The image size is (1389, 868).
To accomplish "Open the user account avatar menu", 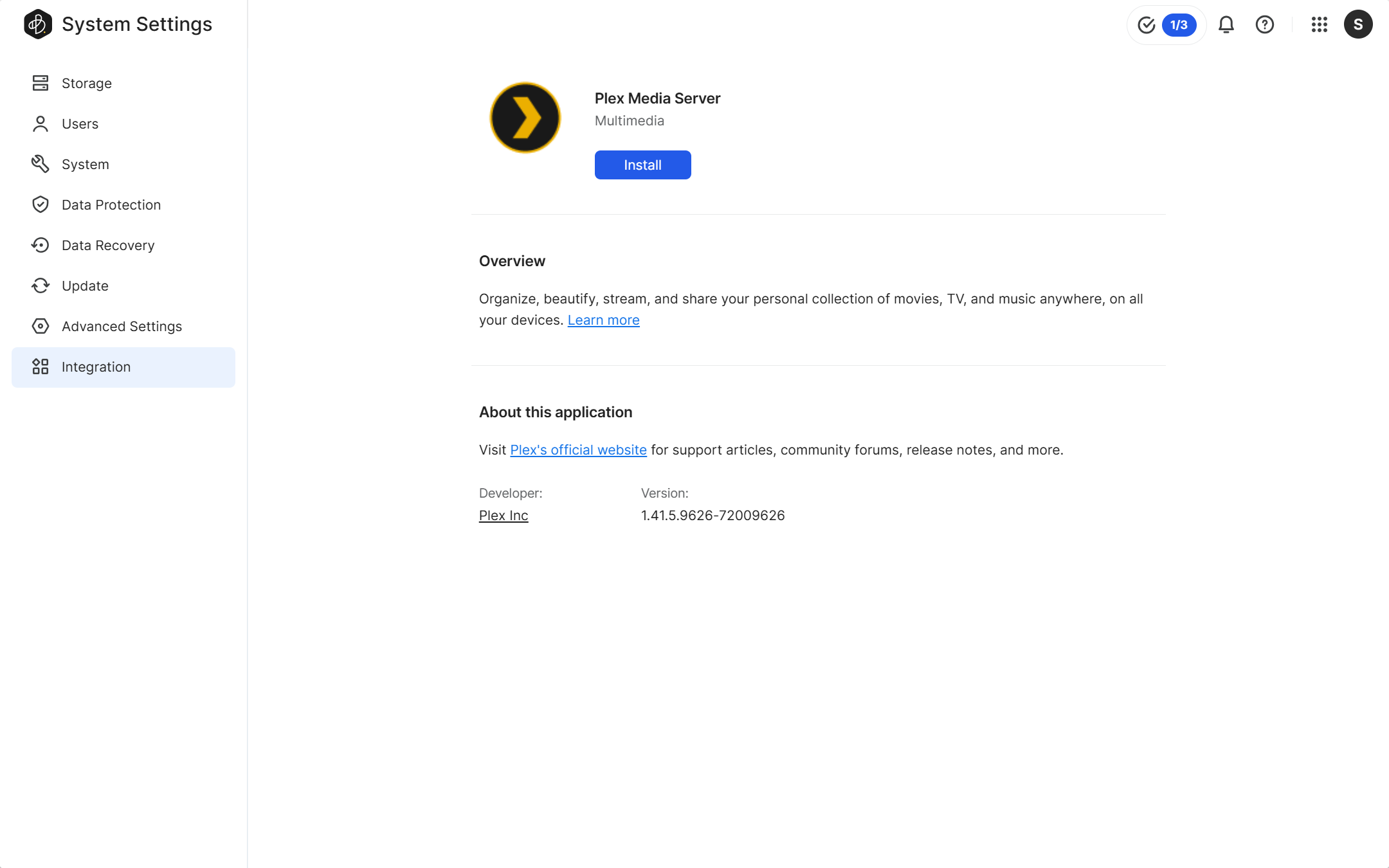I will (1358, 24).
